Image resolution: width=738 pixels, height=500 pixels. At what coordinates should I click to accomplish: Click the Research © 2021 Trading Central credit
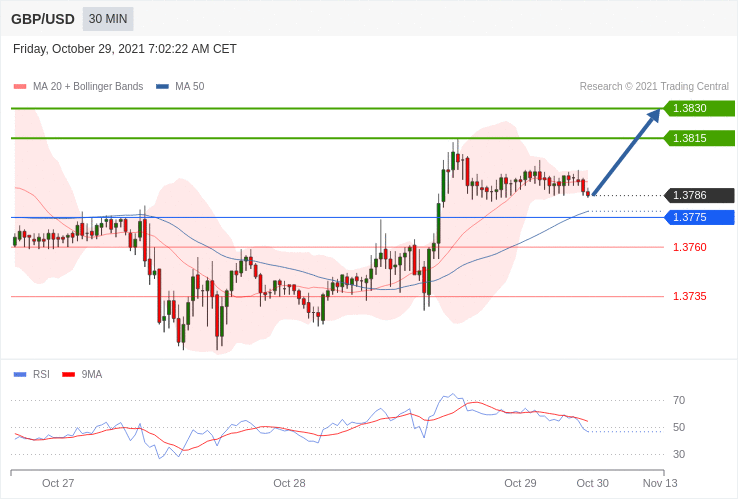click(x=654, y=87)
